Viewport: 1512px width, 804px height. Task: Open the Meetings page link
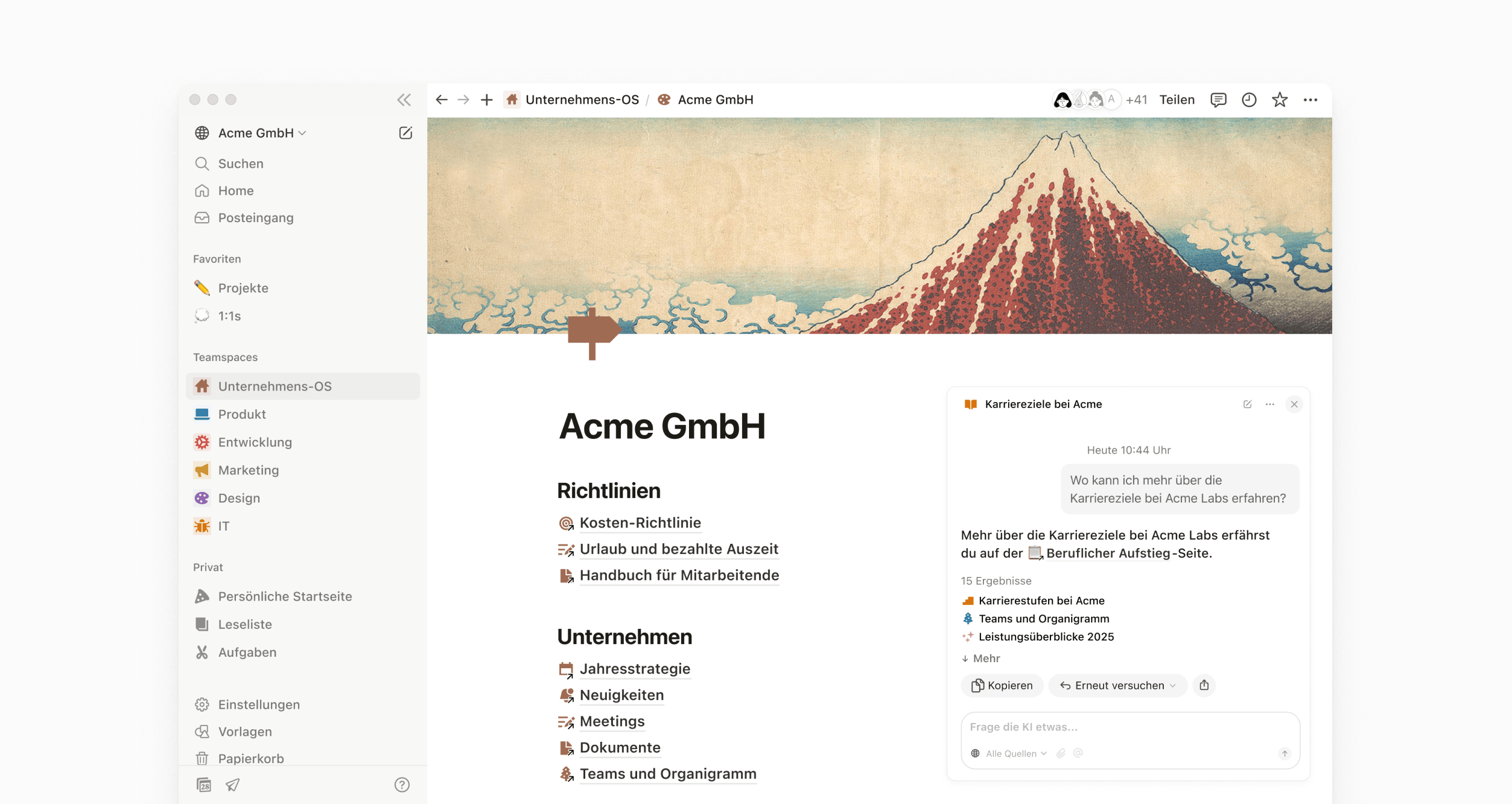(612, 721)
